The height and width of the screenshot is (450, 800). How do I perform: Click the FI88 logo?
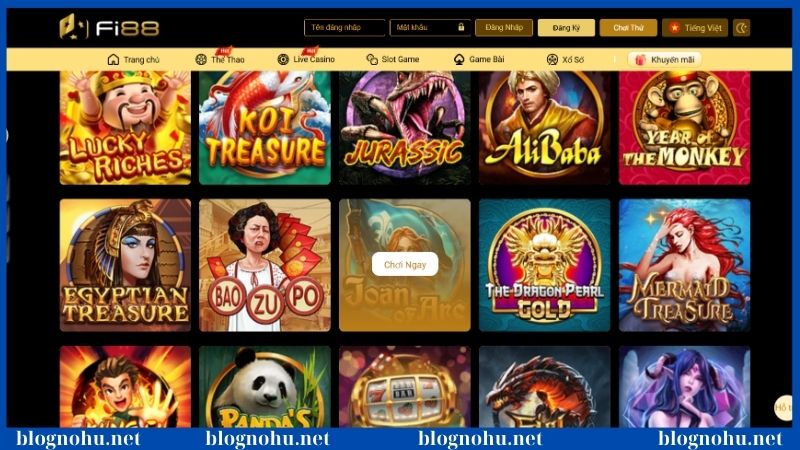click(x=109, y=28)
